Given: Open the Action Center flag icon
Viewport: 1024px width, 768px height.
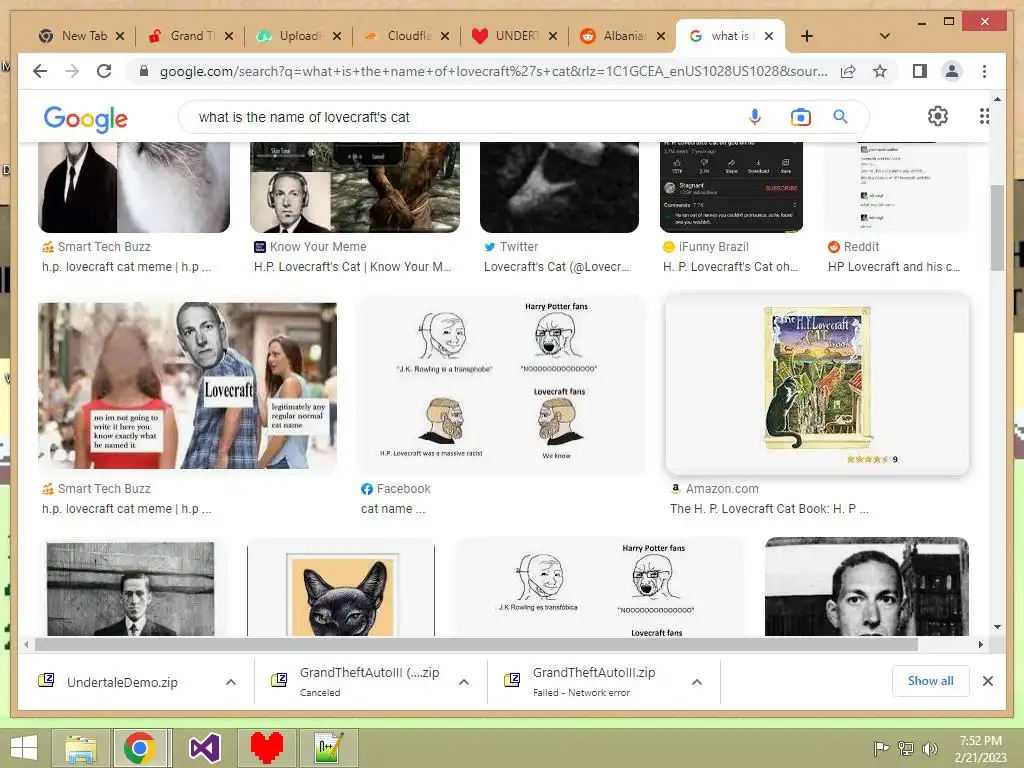Looking at the screenshot, I should 881,748.
